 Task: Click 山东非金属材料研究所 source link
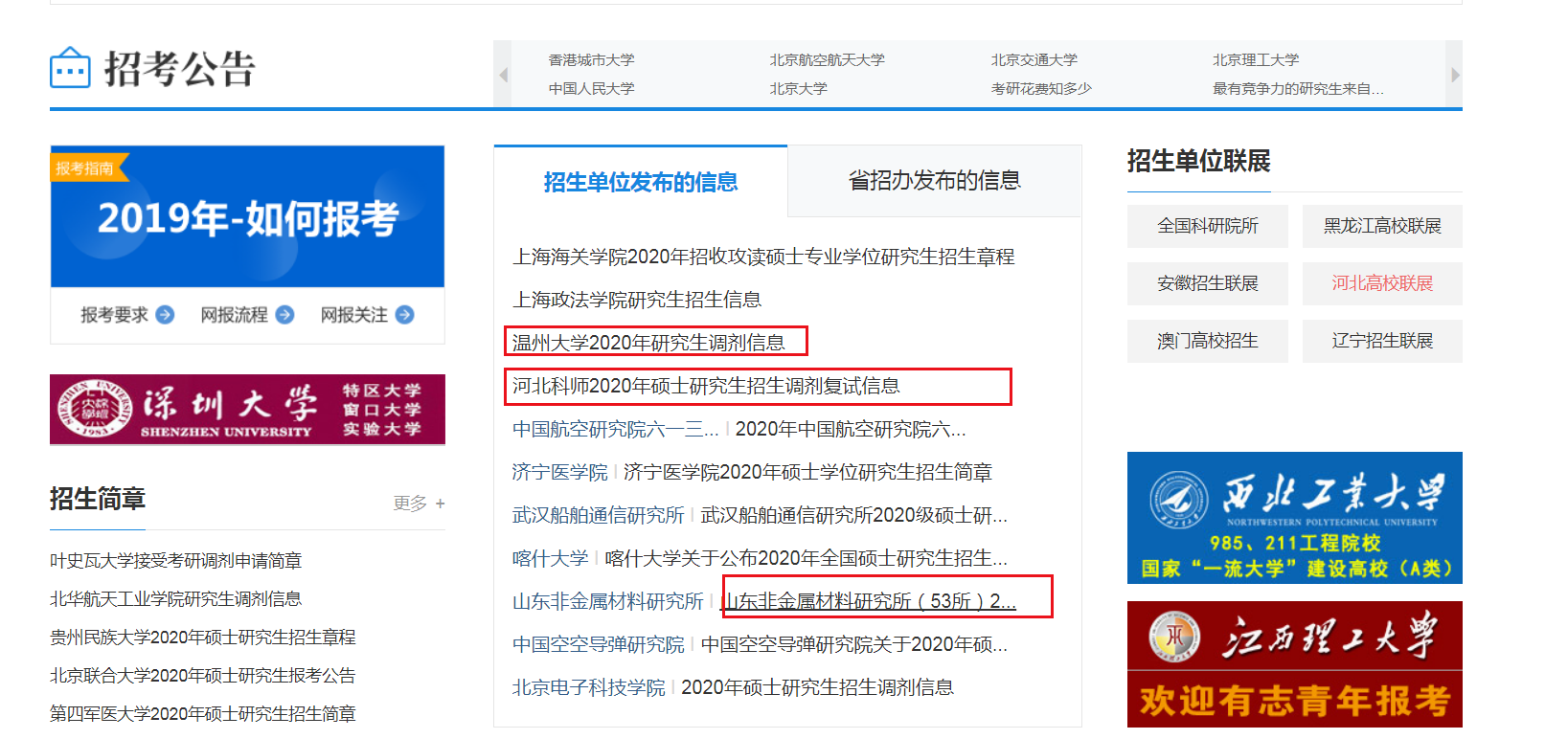(607, 601)
